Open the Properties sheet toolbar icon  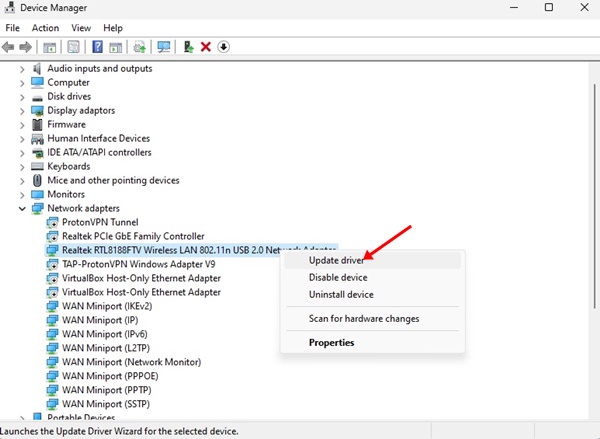[73, 47]
